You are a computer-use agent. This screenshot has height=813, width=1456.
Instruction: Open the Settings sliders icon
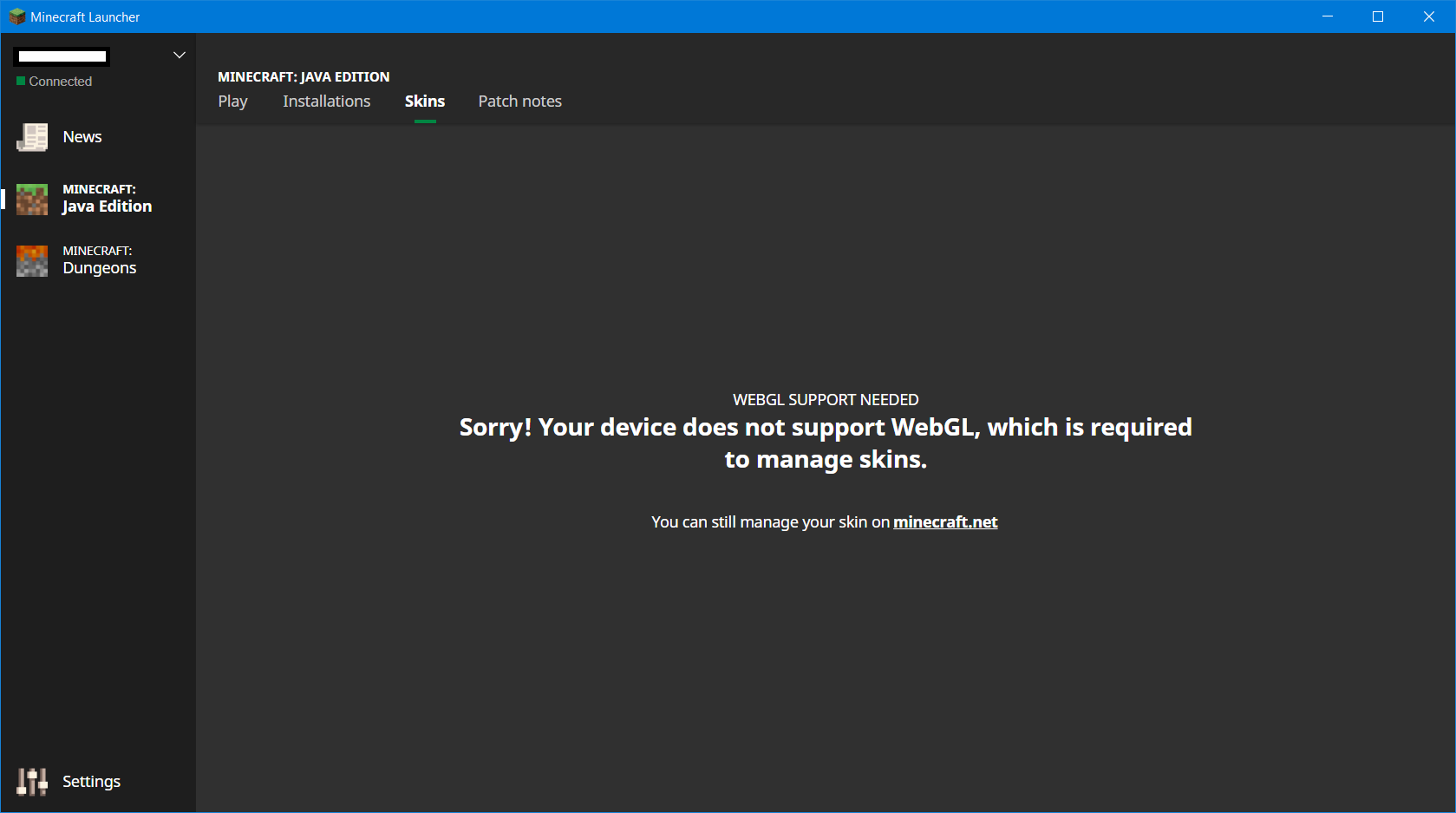pos(32,782)
